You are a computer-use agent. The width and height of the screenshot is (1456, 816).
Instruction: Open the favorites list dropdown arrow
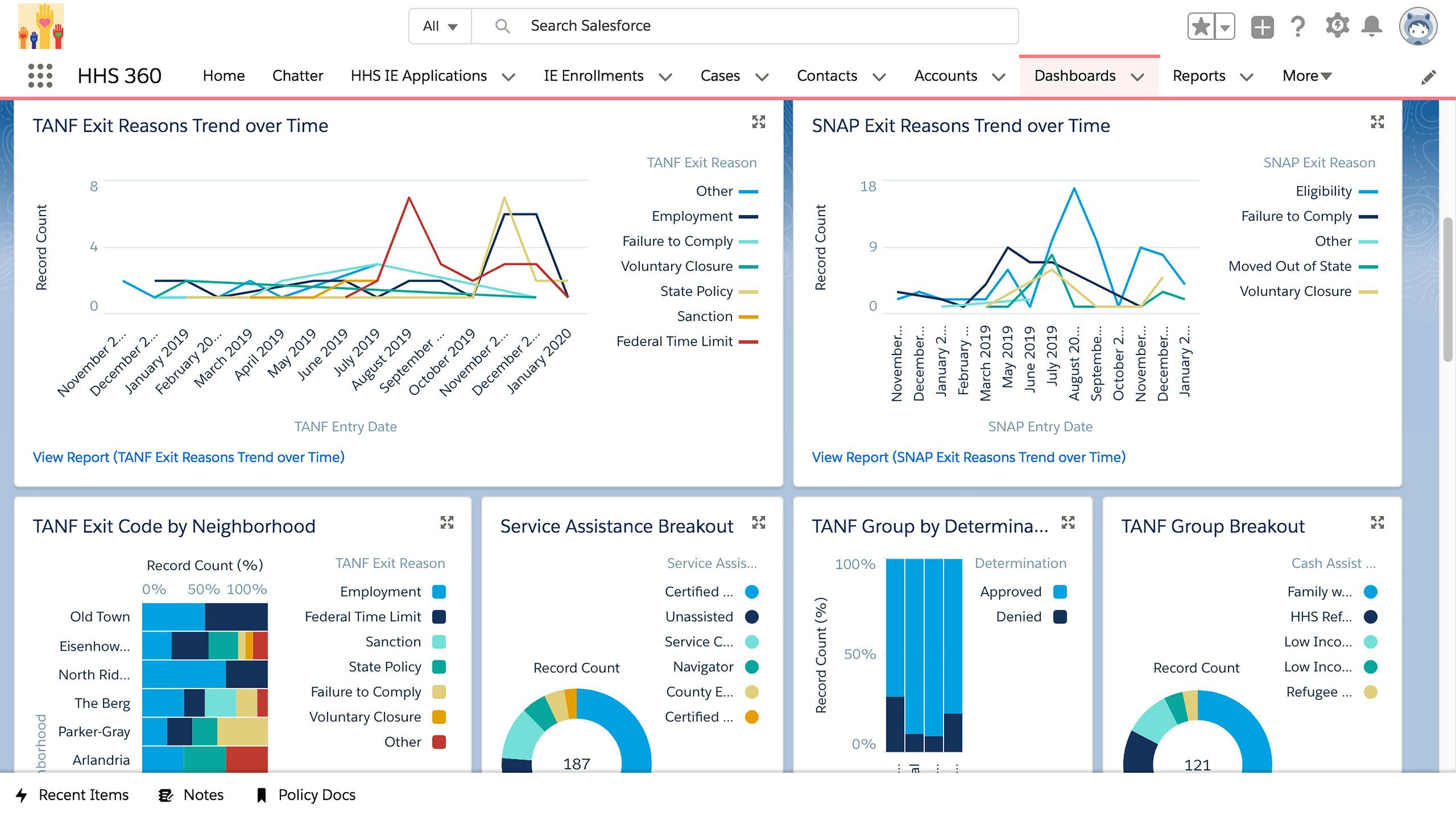(1225, 27)
